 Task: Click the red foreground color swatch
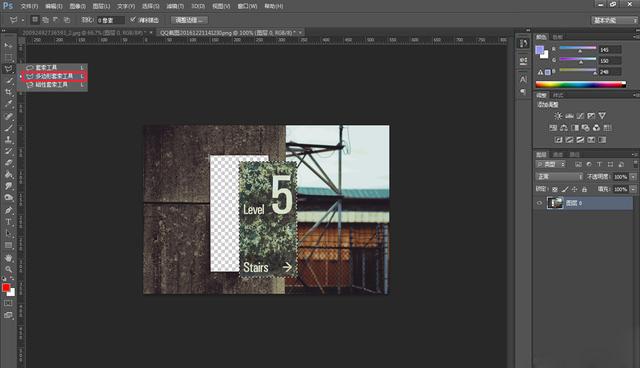pos(6,288)
